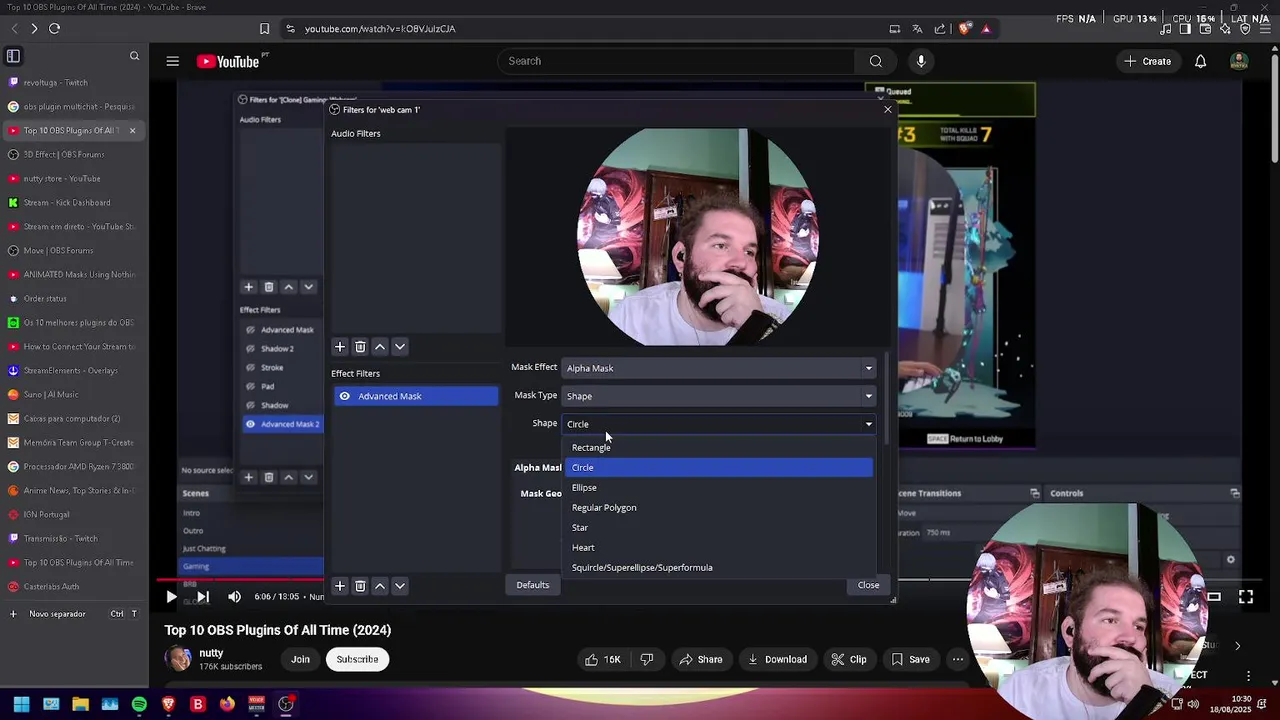Click the Download button below the video
This screenshot has width=1280, height=720.
coord(777,659)
